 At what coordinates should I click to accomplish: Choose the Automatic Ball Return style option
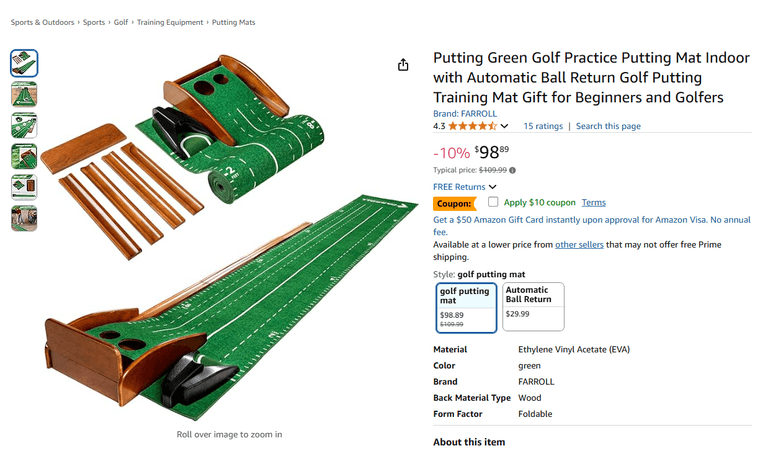(x=533, y=307)
